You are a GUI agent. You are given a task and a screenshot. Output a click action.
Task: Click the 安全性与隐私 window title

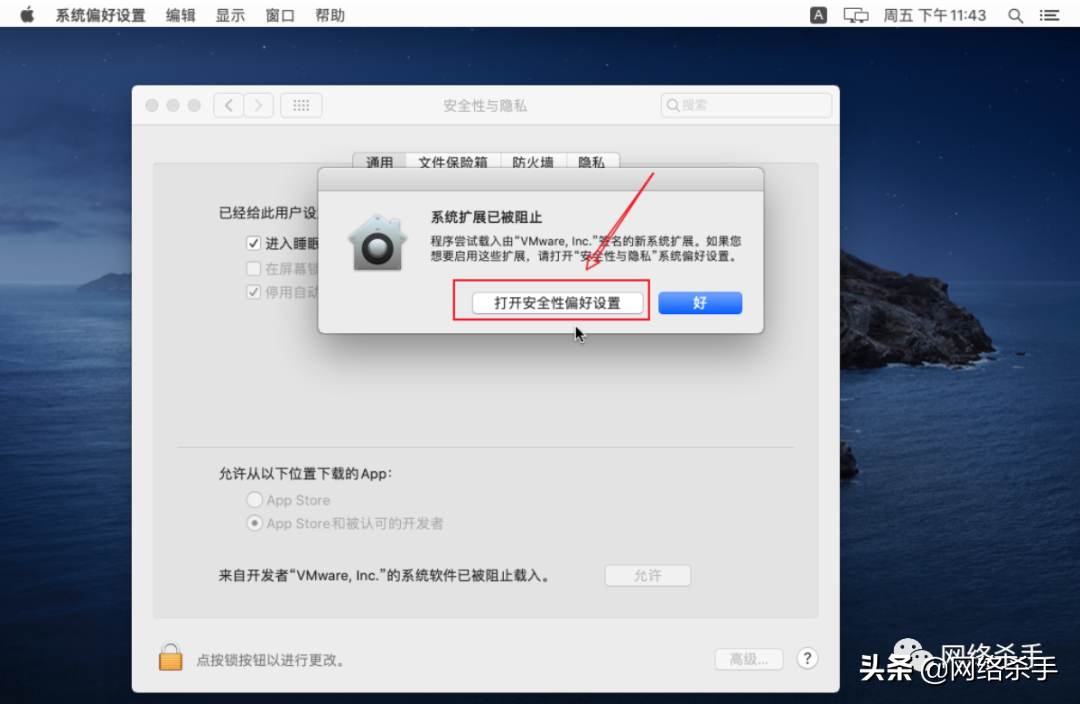[485, 105]
